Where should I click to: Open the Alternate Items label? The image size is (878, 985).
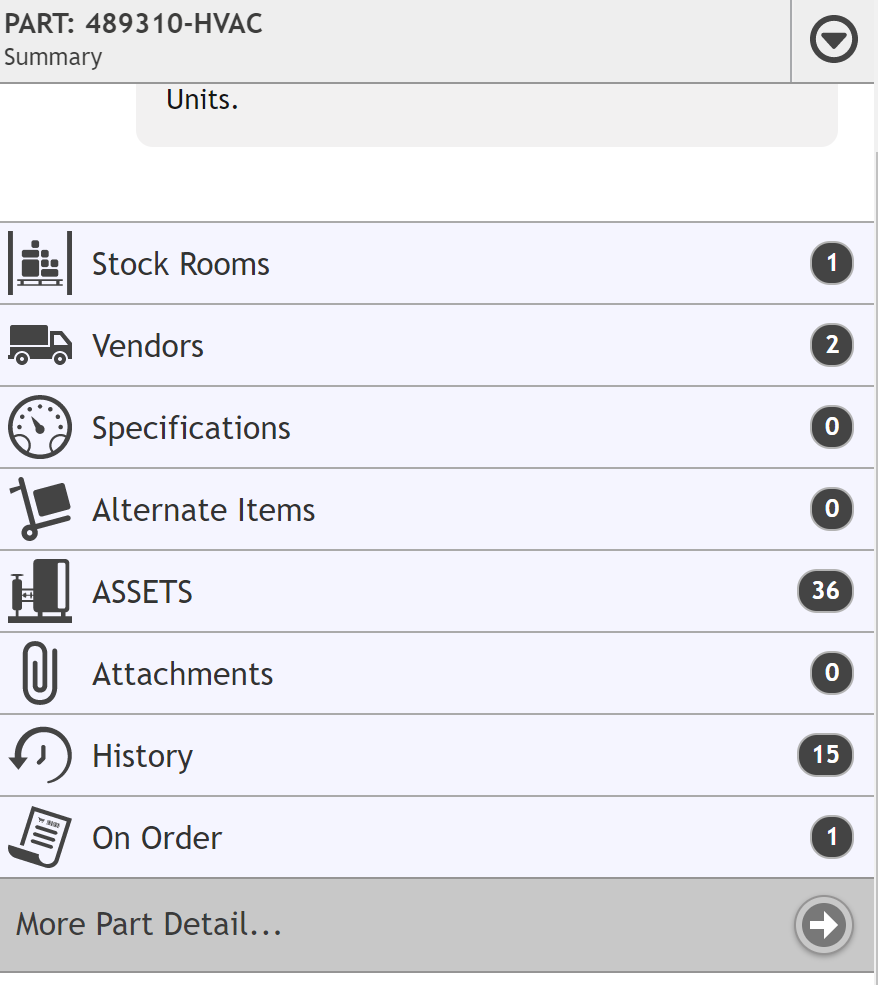pos(203,510)
